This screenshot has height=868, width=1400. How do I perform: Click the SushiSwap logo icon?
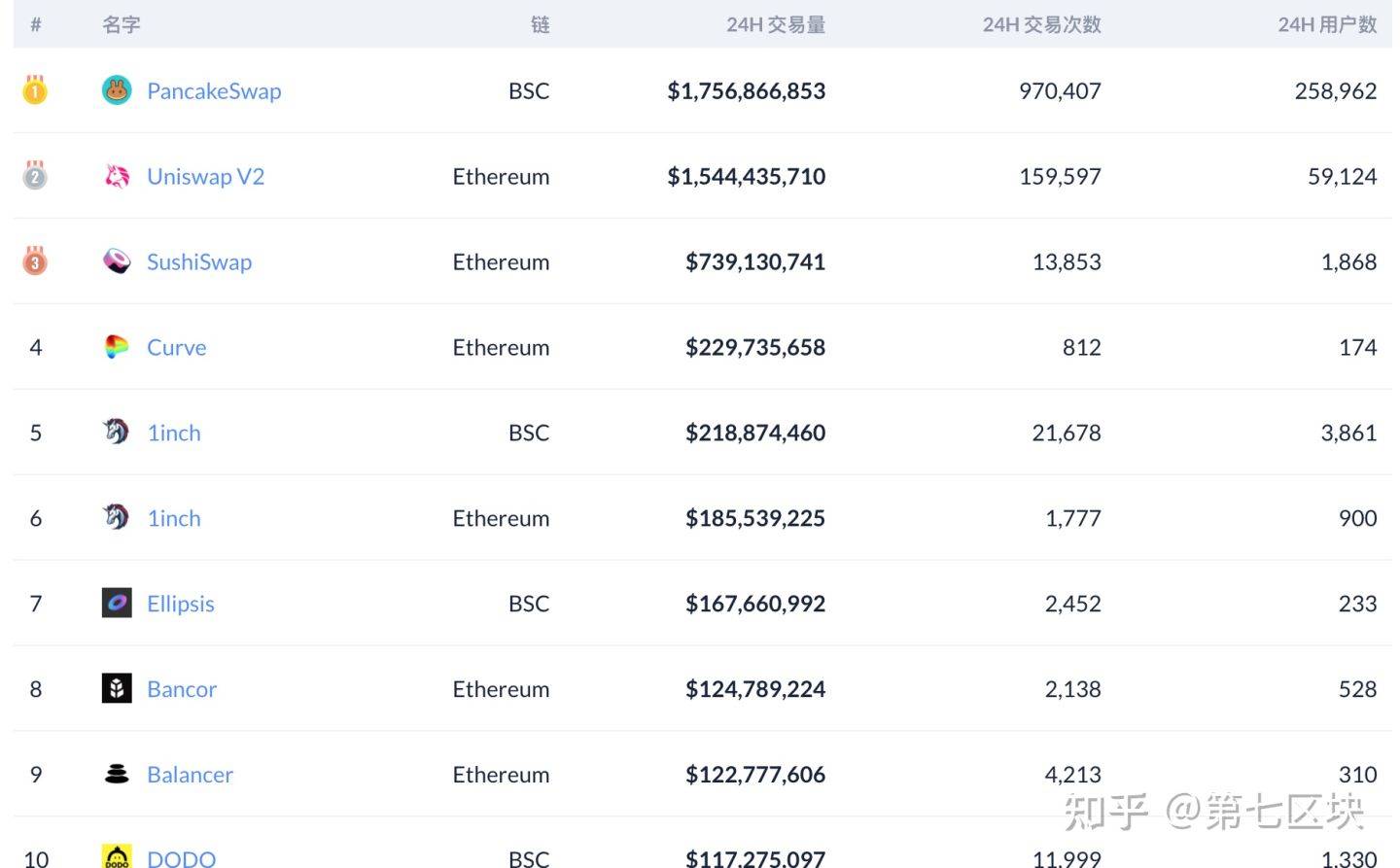coord(117,261)
